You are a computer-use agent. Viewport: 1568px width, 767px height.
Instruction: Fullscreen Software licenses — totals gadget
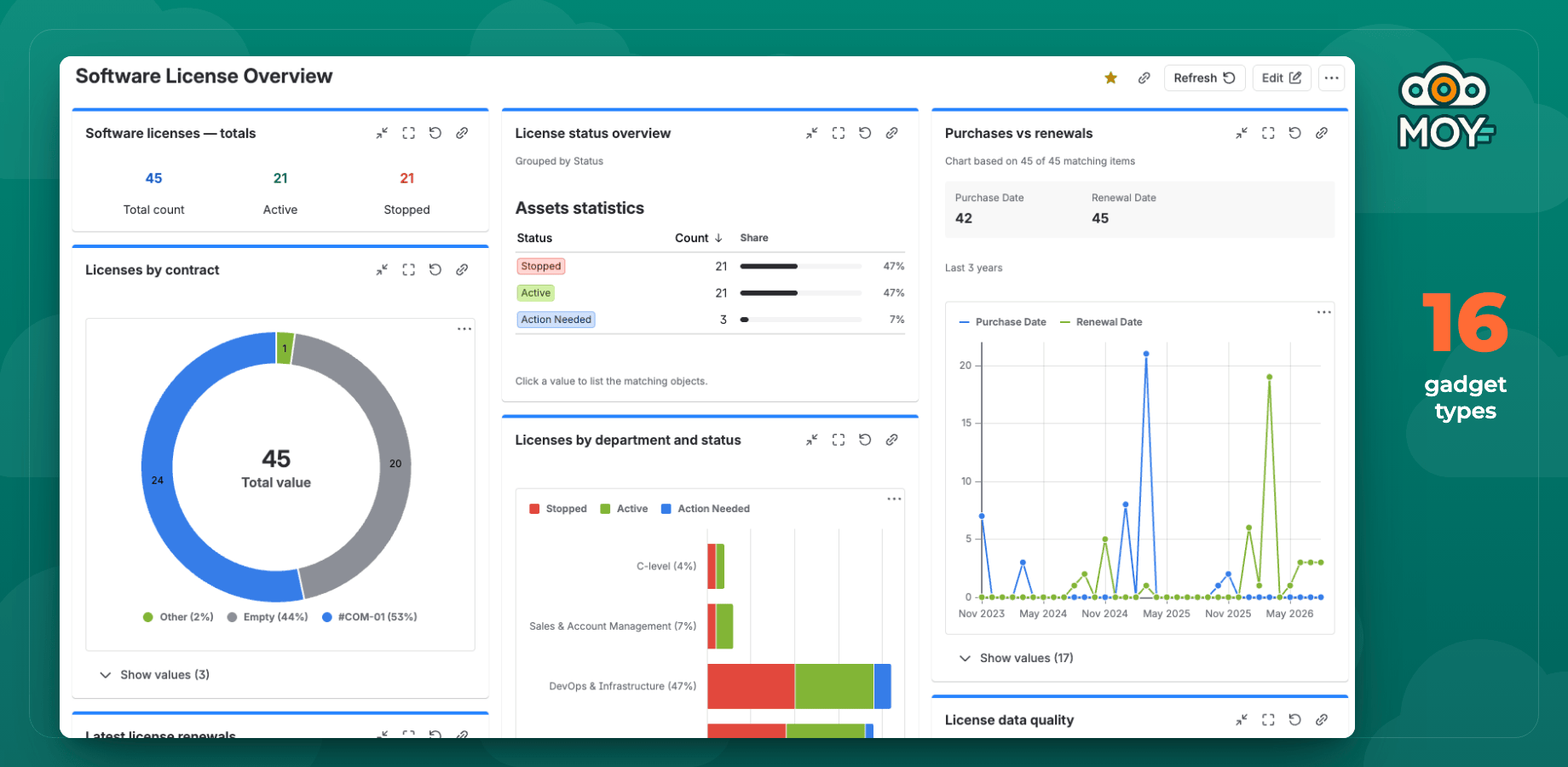(409, 133)
